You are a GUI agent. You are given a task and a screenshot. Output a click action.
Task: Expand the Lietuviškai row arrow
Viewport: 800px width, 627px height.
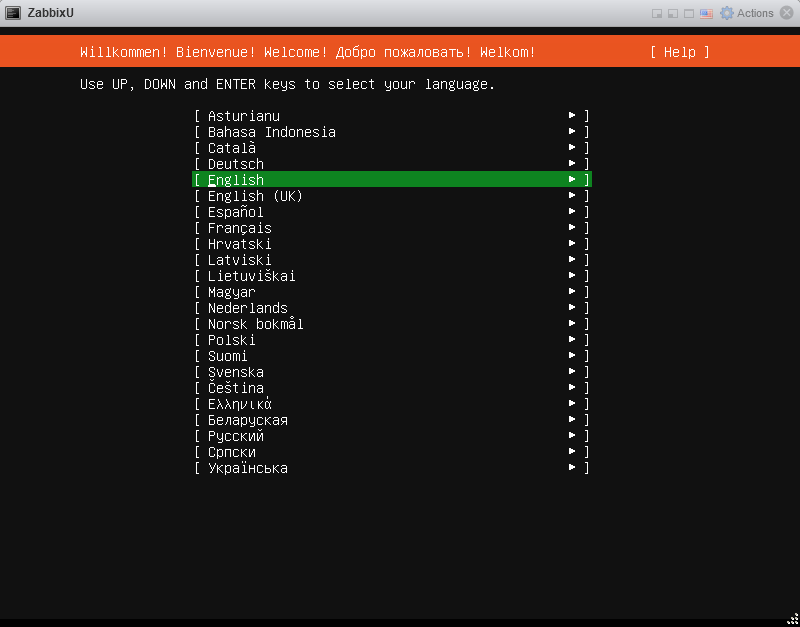[x=572, y=275]
